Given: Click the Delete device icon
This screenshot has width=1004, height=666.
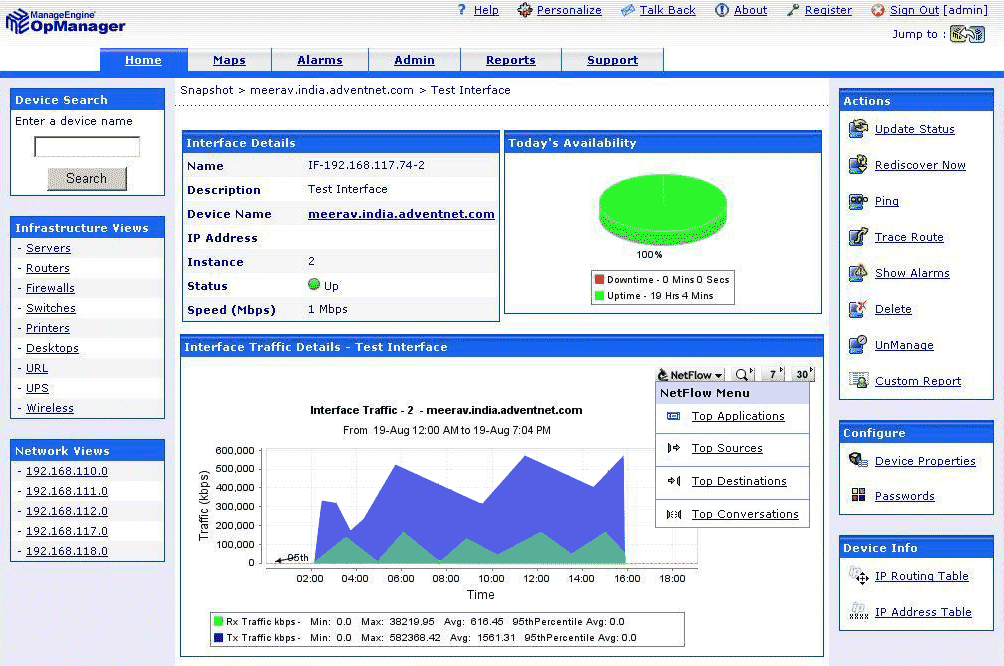Looking at the screenshot, I should (858, 309).
